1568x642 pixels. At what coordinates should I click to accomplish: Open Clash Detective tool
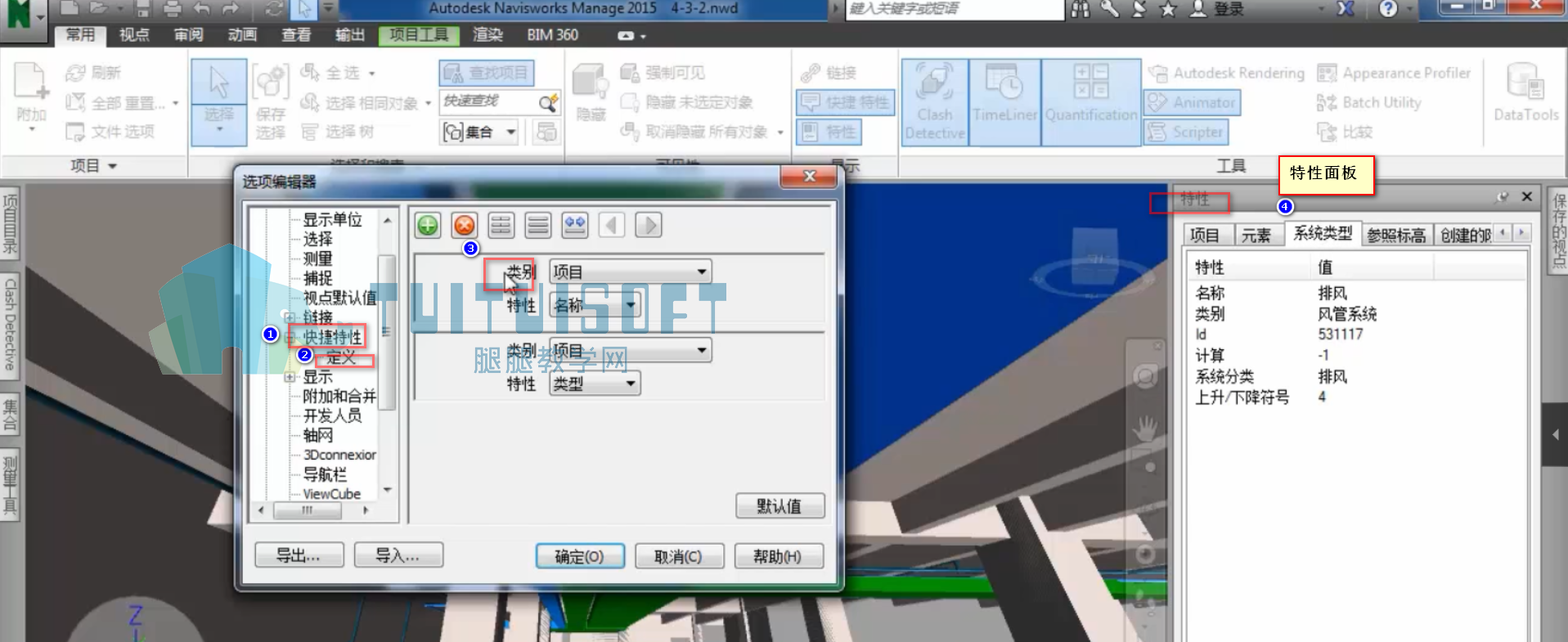[x=935, y=102]
